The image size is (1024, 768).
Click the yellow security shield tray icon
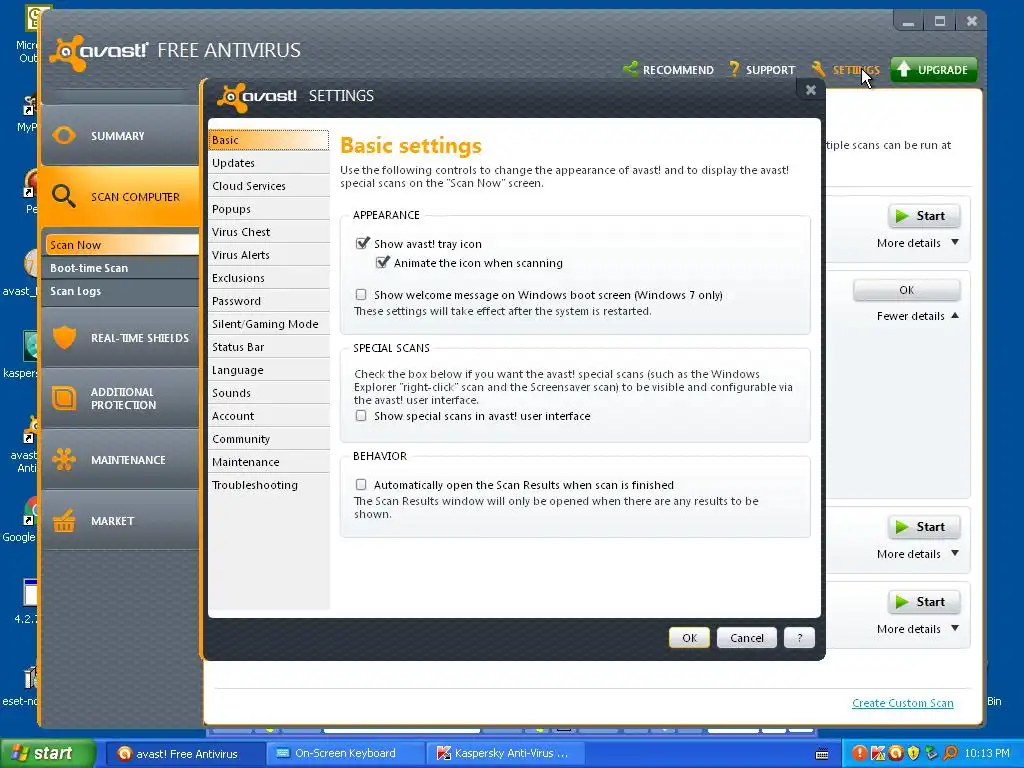[x=913, y=753]
